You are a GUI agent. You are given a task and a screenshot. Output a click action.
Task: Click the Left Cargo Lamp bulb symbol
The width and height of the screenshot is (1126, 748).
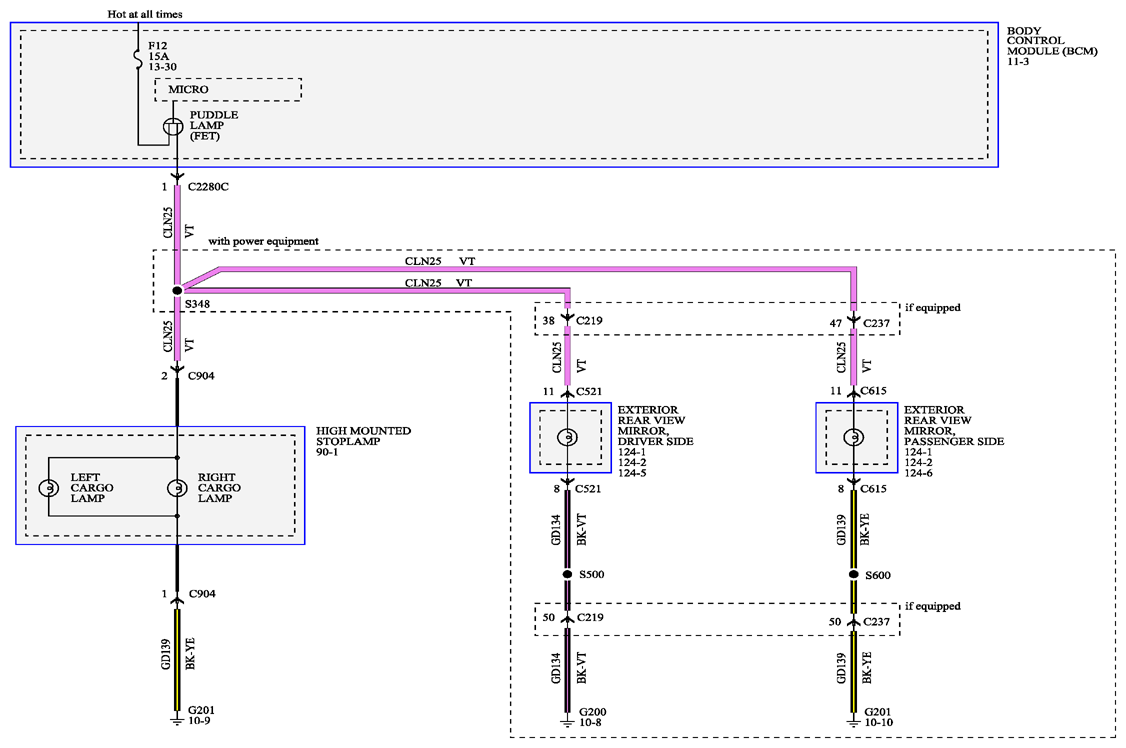pyautogui.click(x=49, y=488)
